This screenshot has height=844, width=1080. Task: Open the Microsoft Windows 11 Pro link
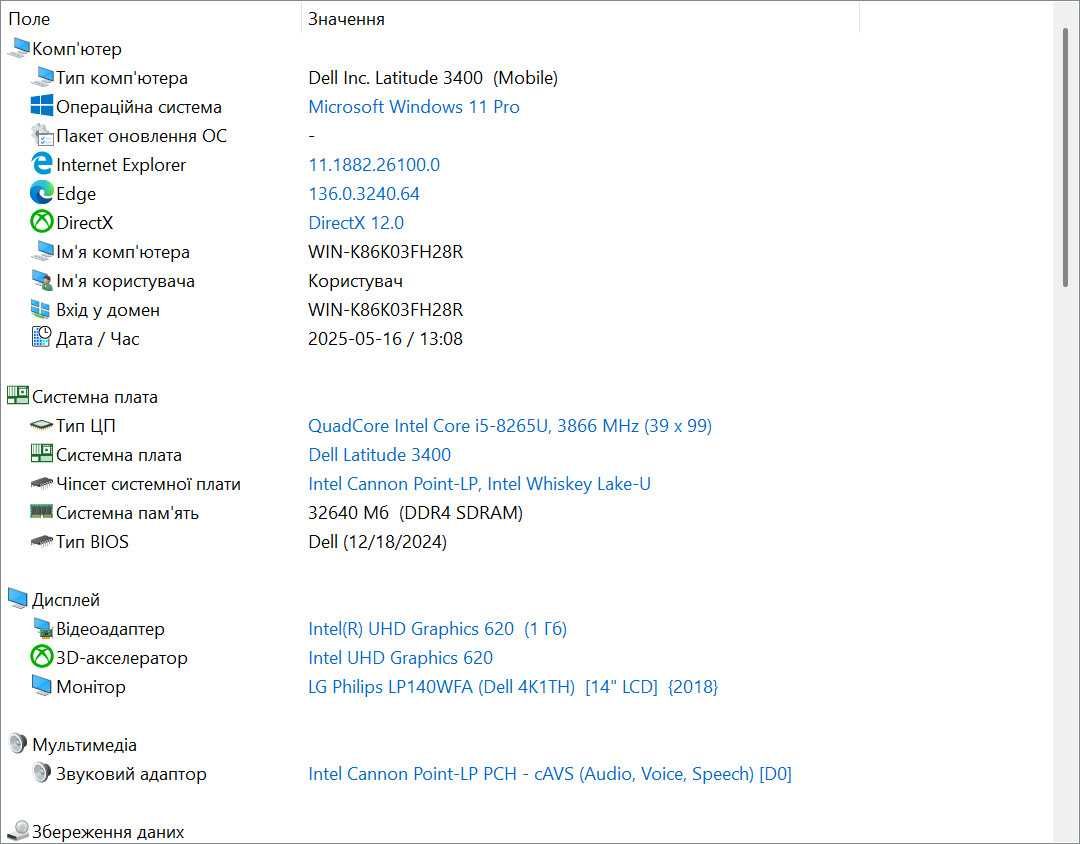pos(414,107)
